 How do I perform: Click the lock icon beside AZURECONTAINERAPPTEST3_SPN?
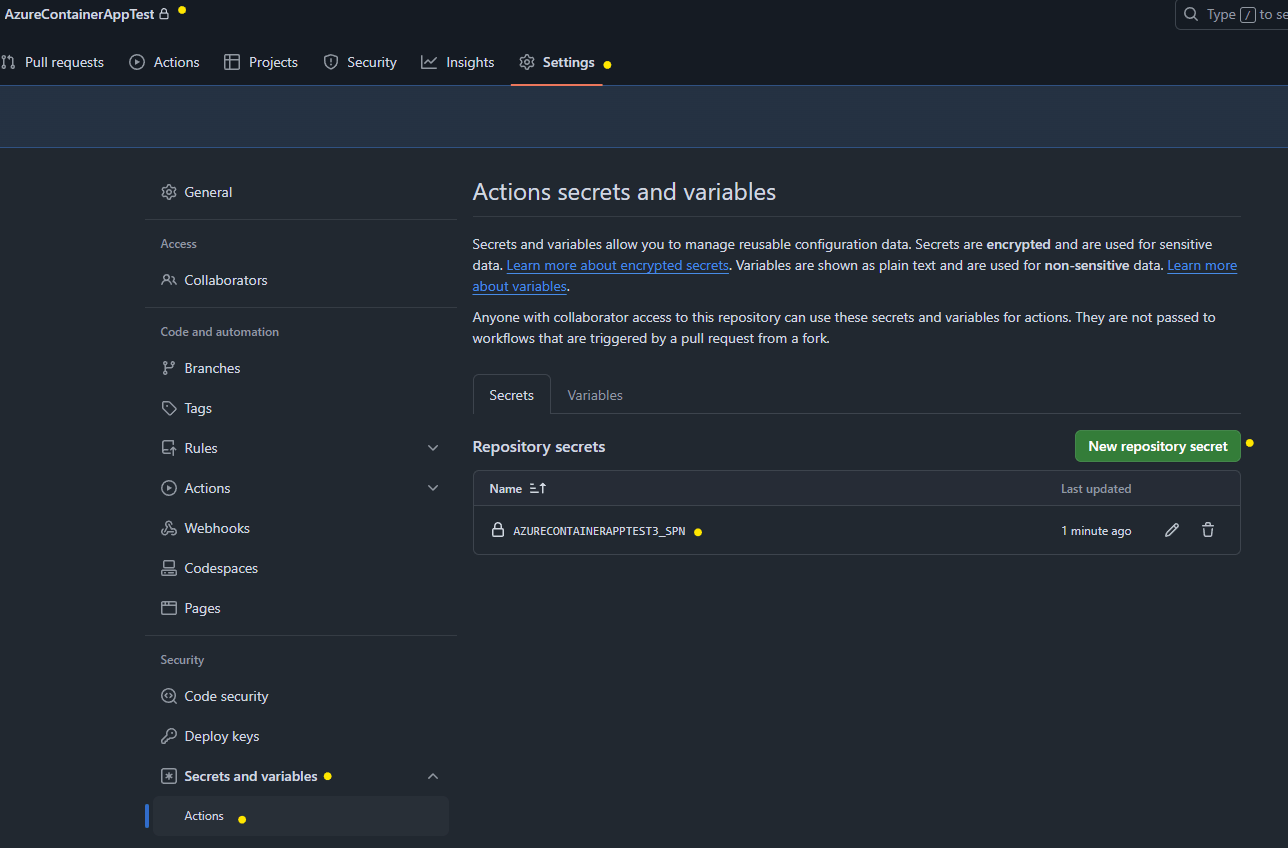click(x=498, y=530)
